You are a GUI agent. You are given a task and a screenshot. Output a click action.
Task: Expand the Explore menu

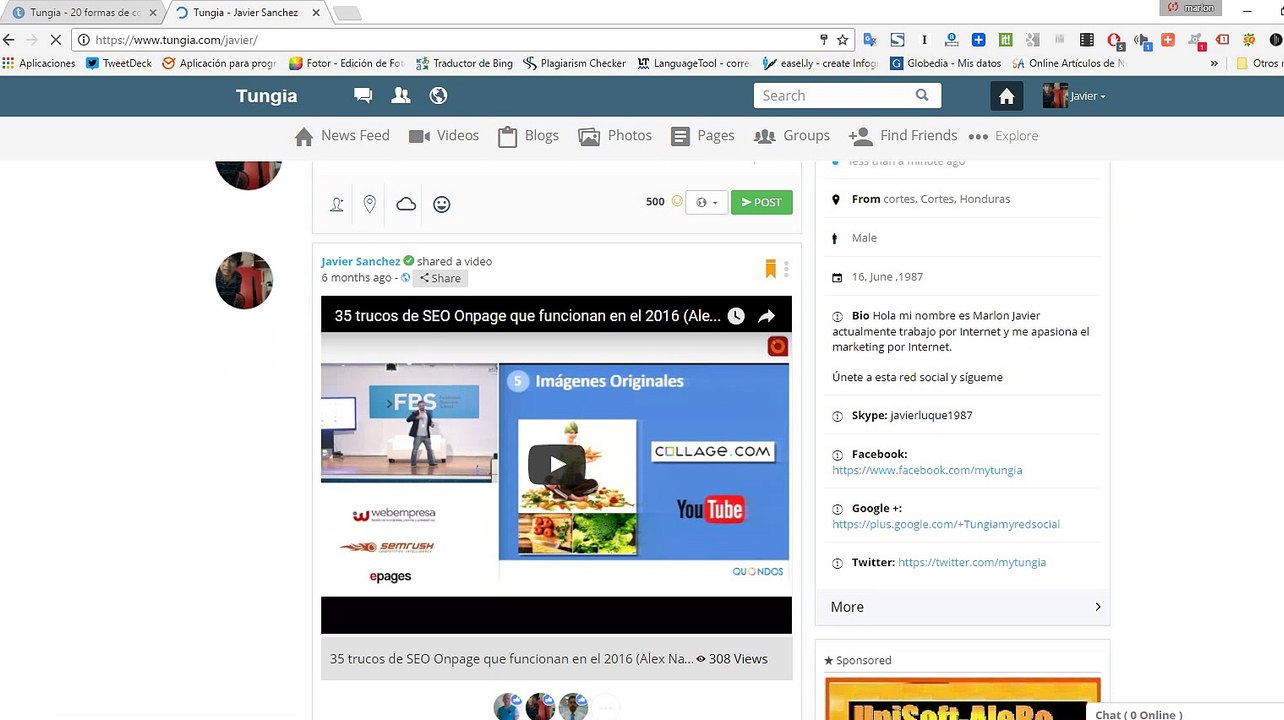coord(1004,136)
